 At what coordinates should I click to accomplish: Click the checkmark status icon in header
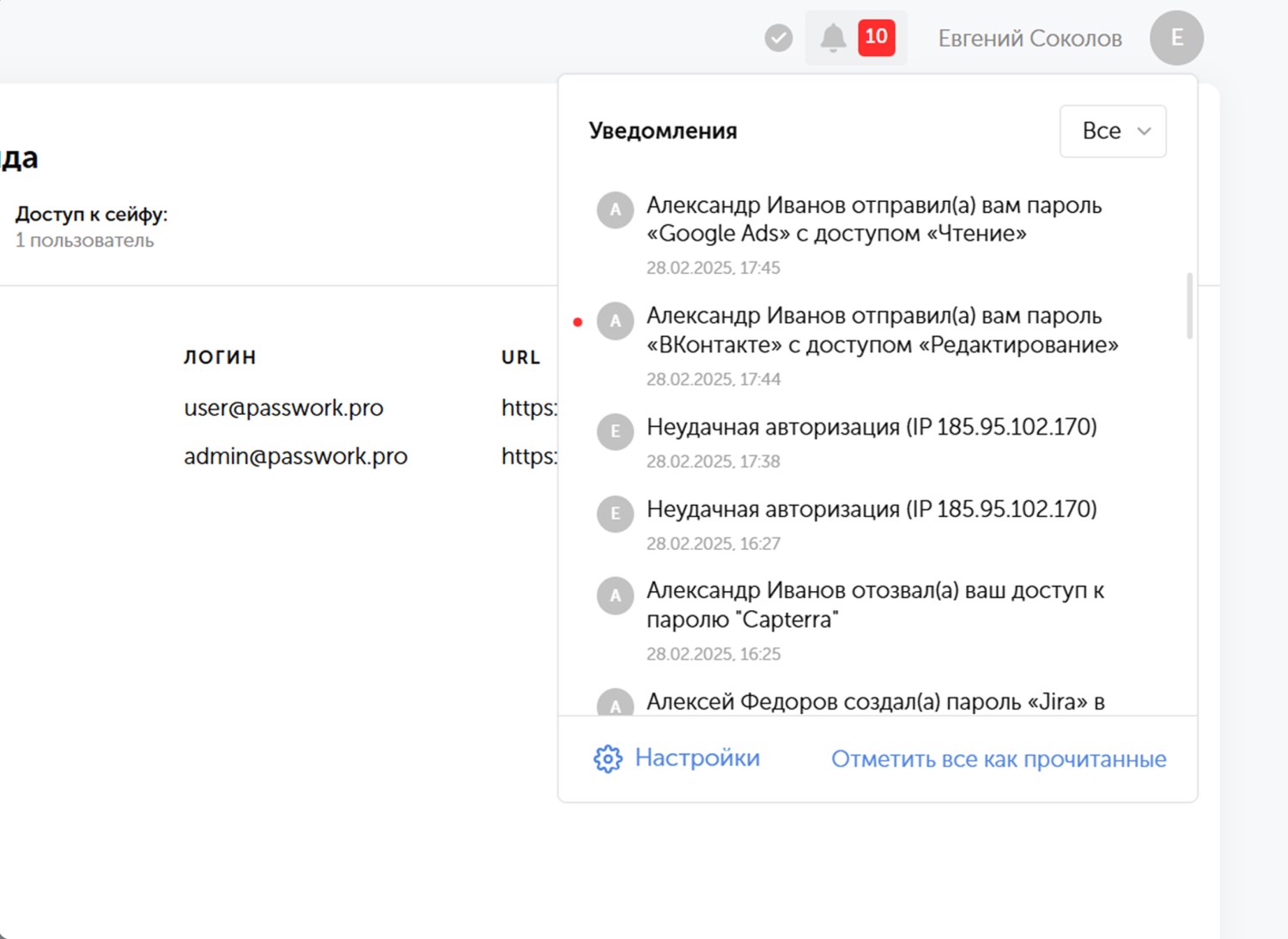pos(779,38)
